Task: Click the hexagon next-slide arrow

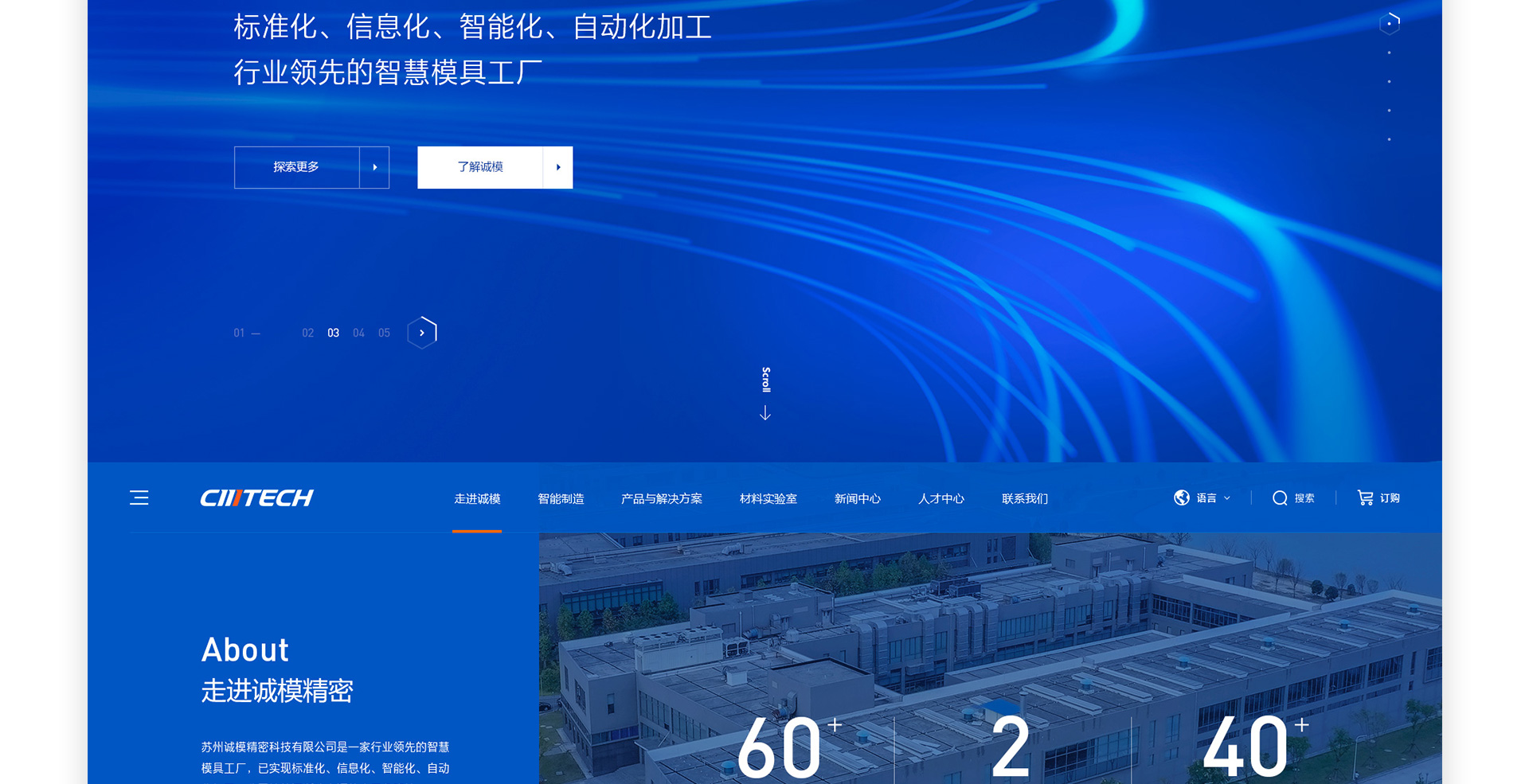Action: coord(422,333)
